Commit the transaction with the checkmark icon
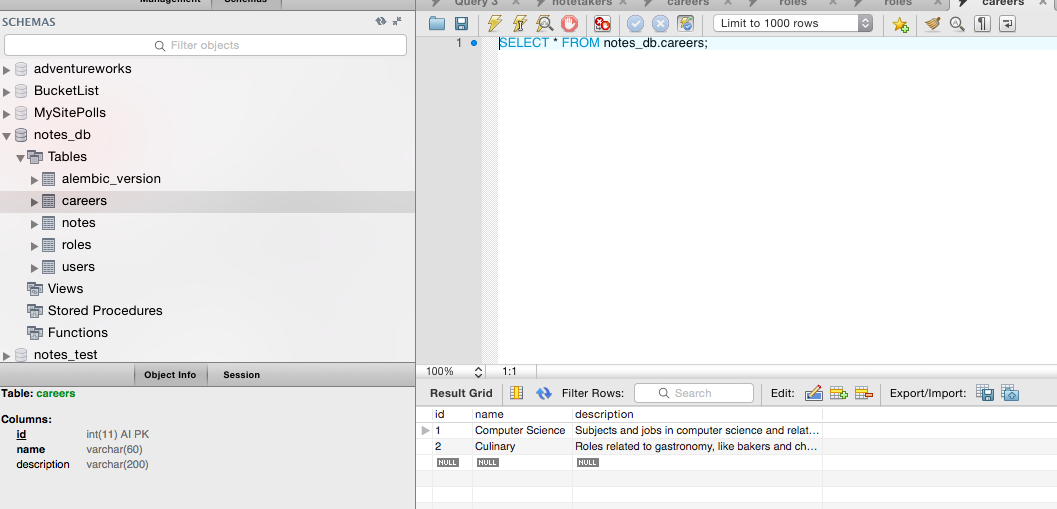 coord(635,24)
